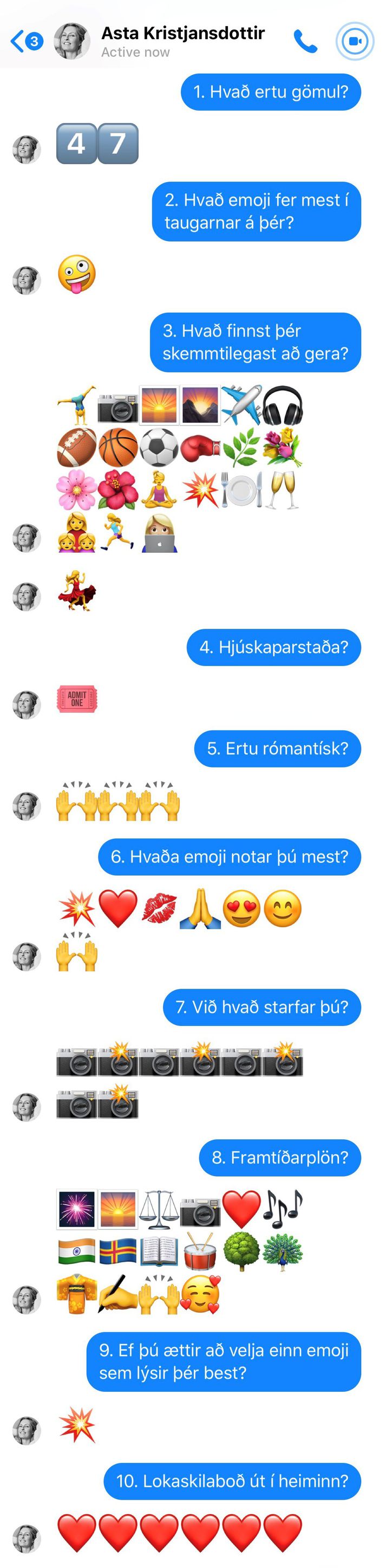Image resolution: width=386 pixels, height=1568 pixels.
Task: Select message '8. Framtíðarplön?'
Action: (x=280, y=1157)
